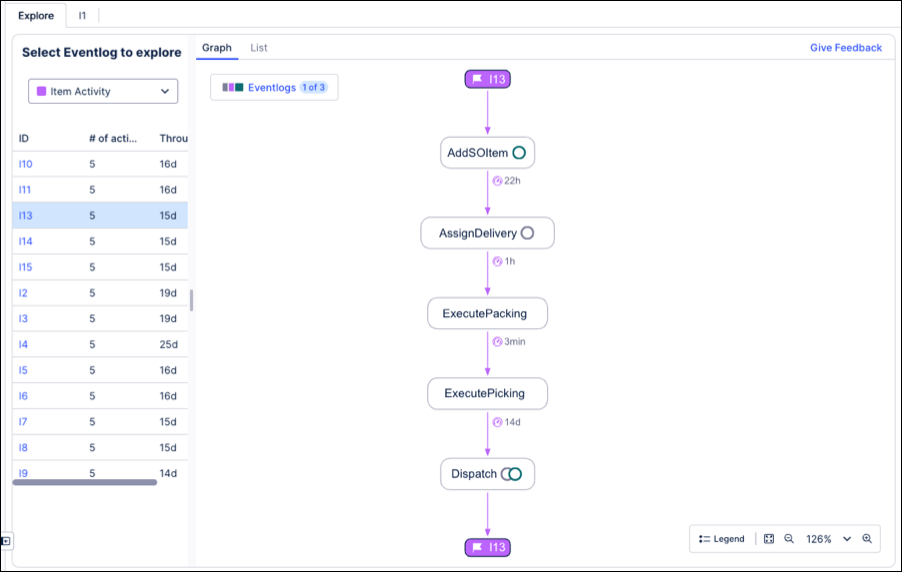Open the I1 tab
Viewport: 902px width, 572px height.
tap(82, 16)
